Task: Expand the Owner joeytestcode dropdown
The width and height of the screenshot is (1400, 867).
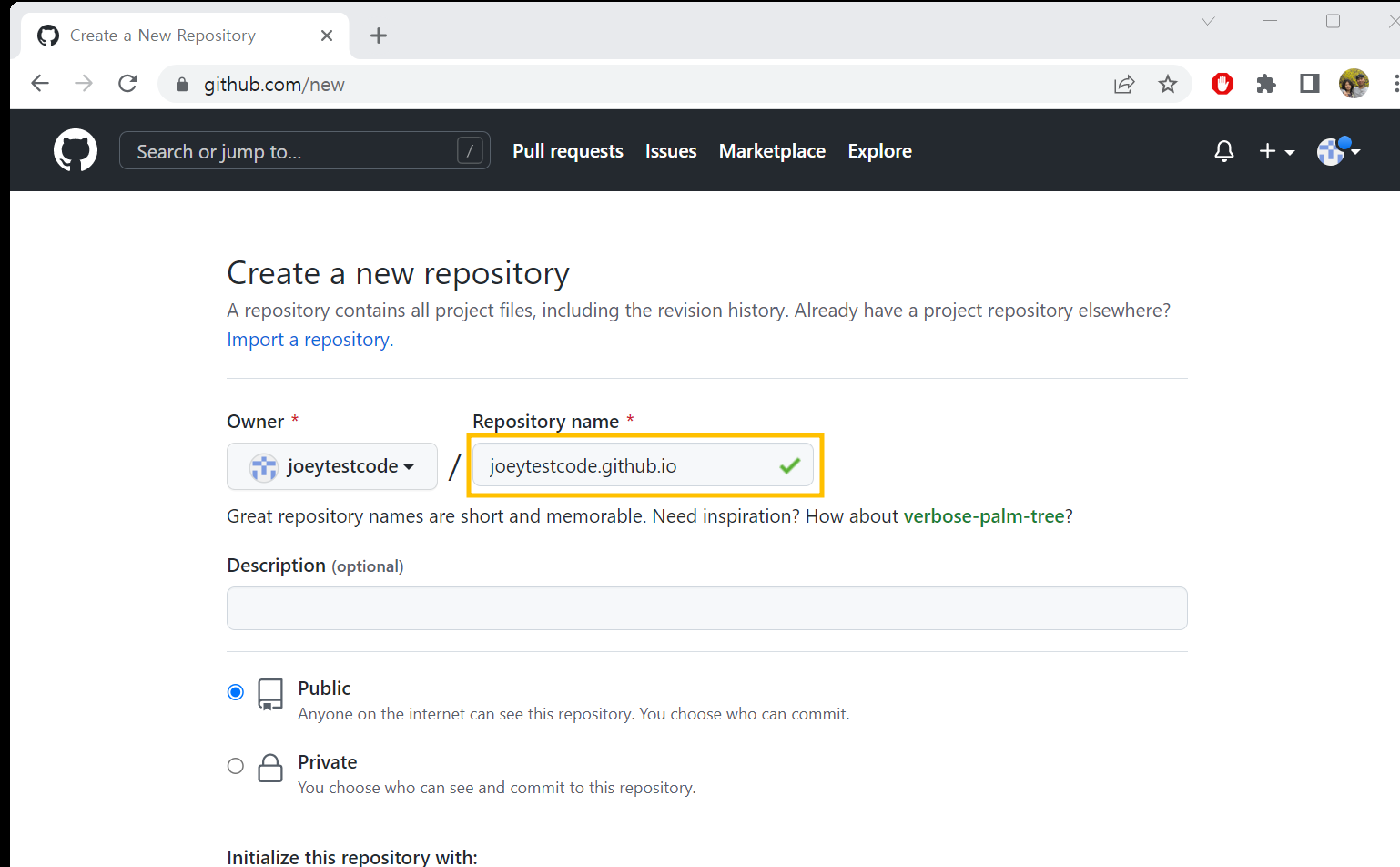Action: [332, 466]
